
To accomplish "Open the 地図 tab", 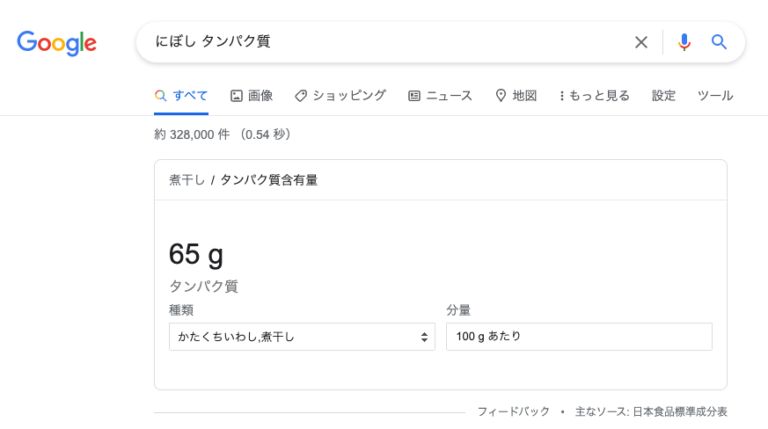I will tap(524, 96).
